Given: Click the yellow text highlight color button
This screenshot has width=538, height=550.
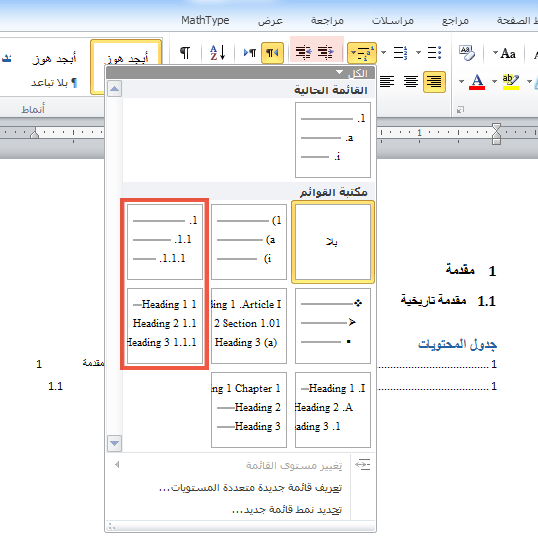Looking at the screenshot, I should 511,82.
